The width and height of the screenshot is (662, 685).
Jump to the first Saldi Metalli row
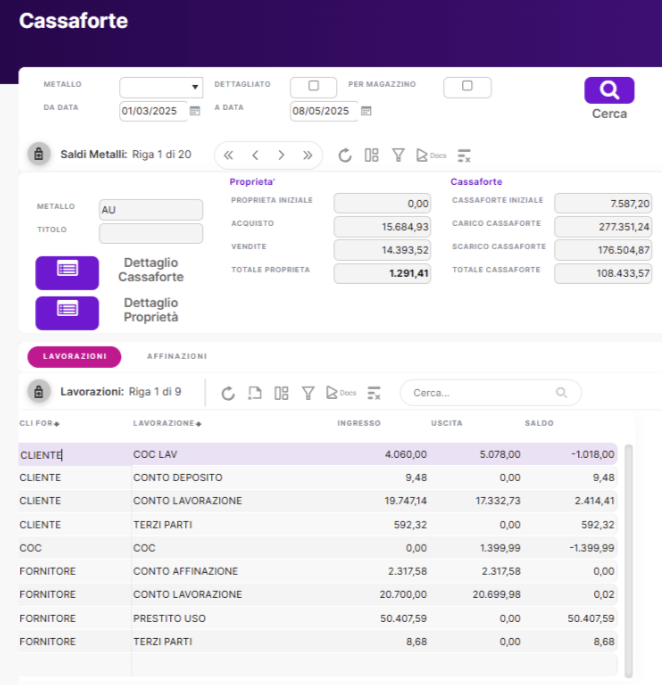(229, 155)
